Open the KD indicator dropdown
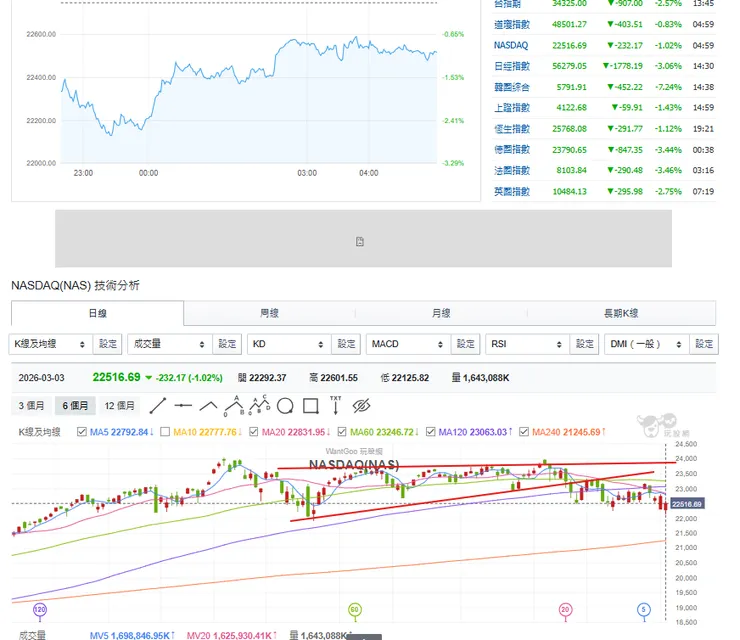The image size is (740, 640). (x=289, y=344)
